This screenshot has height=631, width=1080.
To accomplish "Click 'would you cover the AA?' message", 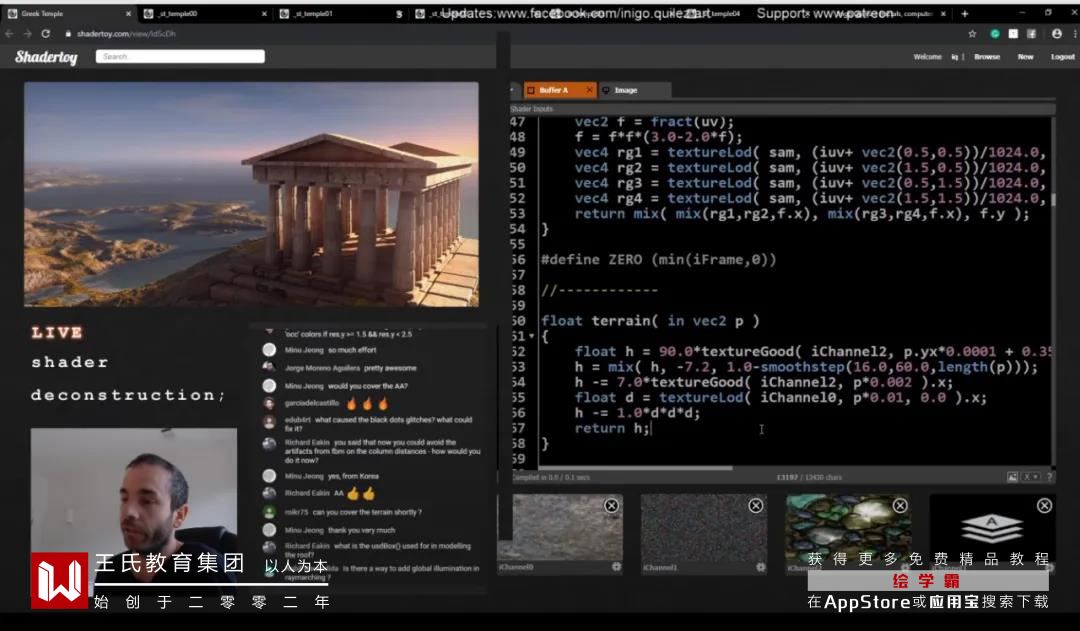I will [346, 386].
